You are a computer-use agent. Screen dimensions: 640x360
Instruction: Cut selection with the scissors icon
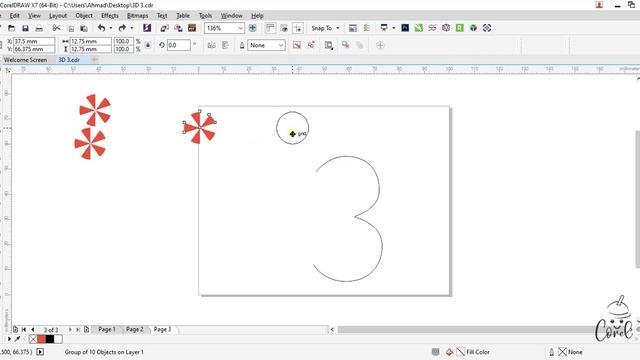[56, 28]
